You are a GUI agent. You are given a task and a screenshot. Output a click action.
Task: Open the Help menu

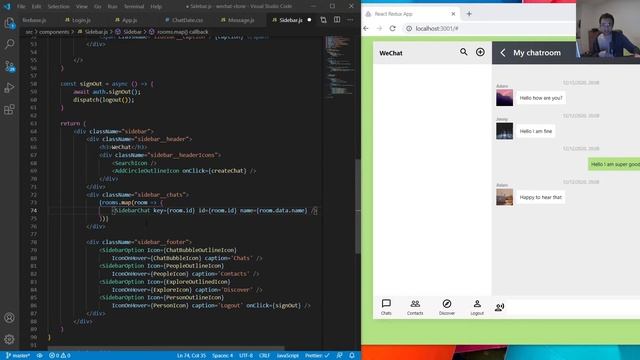click(x=156, y=7)
